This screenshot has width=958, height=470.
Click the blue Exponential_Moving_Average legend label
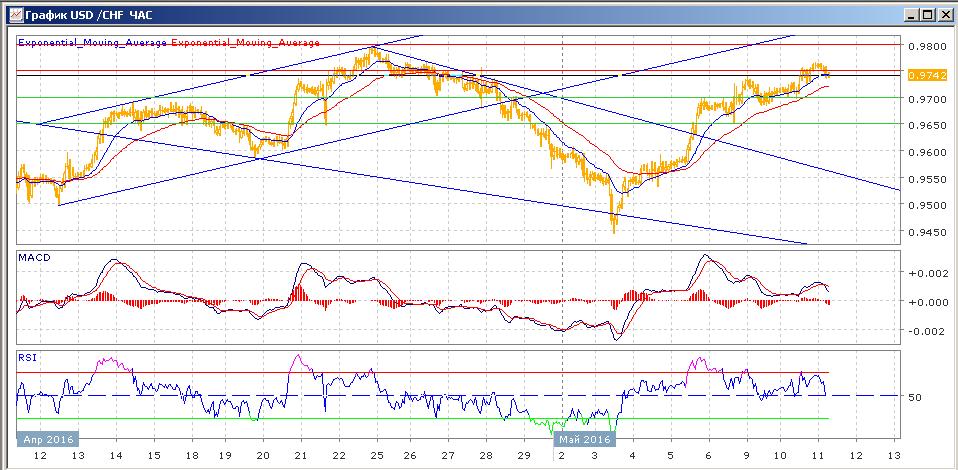93,43
